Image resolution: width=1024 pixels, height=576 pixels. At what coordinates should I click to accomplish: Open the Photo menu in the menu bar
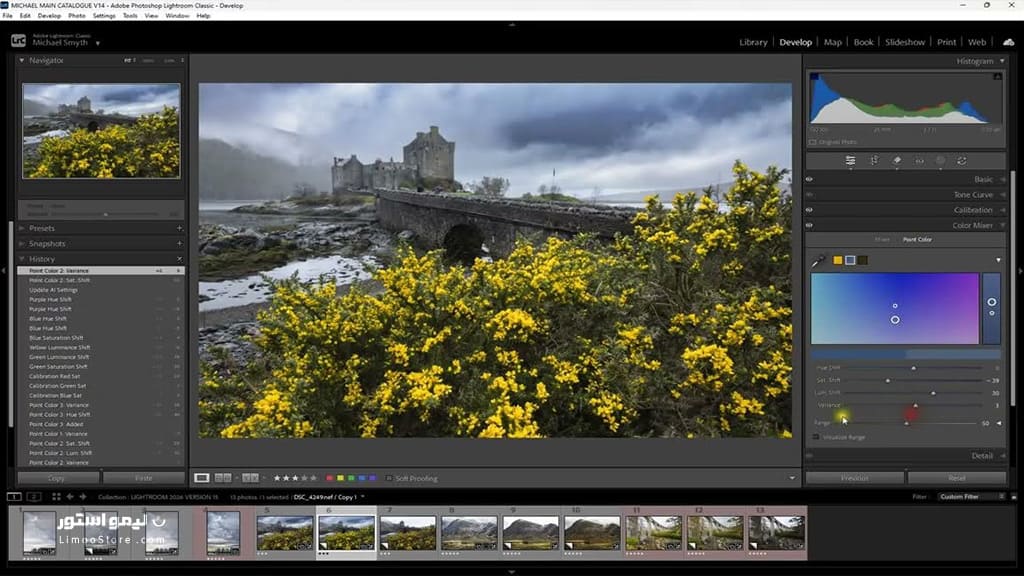(77, 16)
